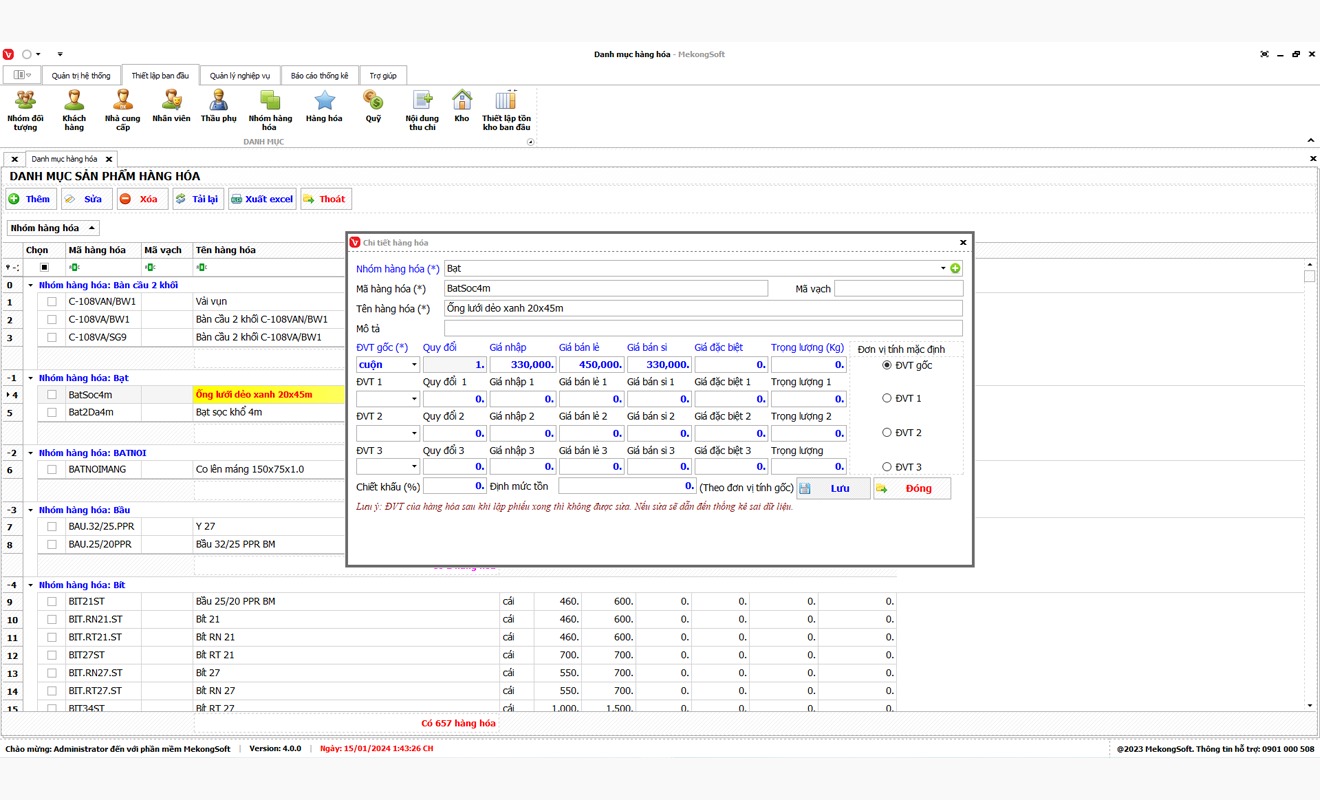Tick checkbox for item C-108VAN/BW1
This screenshot has width=1320, height=800.
pyautogui.click(x=52, y=301)
